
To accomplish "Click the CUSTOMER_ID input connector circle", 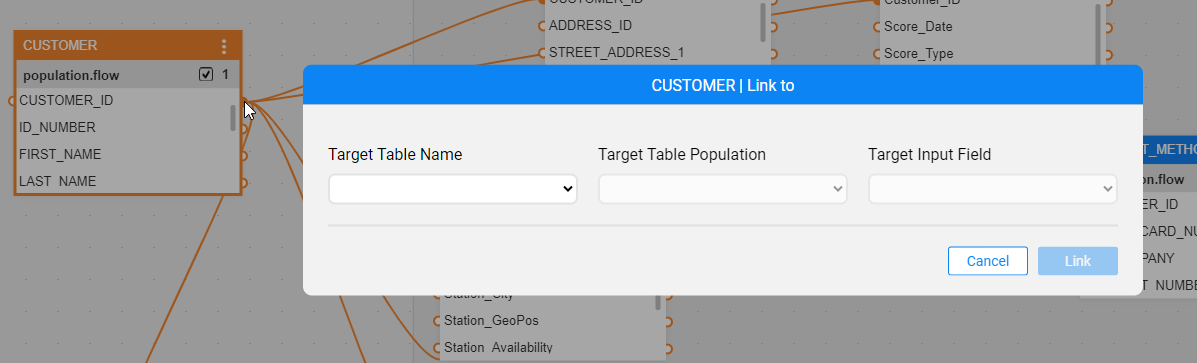I will pyautogui.click(x=12, y=101).
